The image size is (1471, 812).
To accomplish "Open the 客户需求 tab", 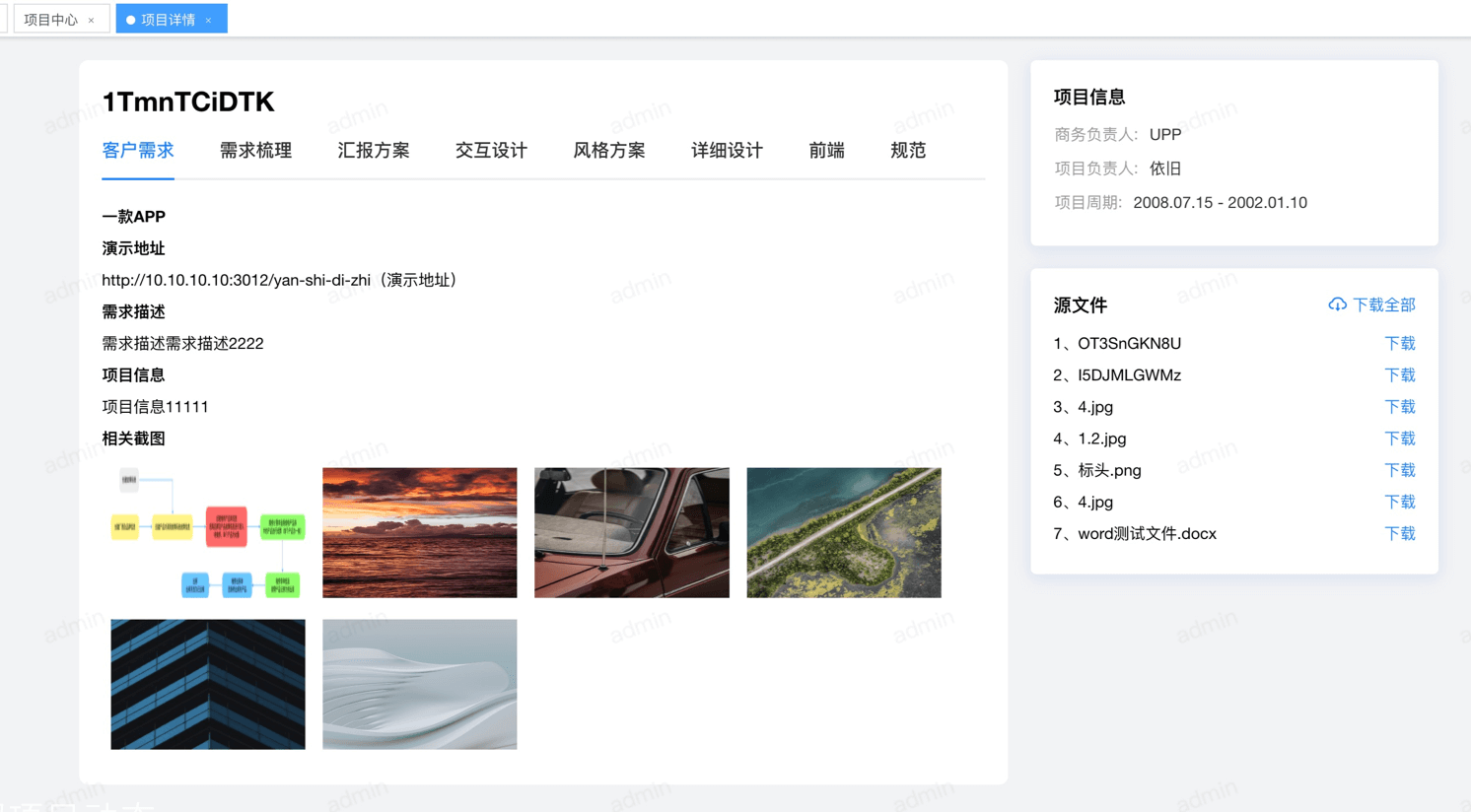I will tap(138, 151).
